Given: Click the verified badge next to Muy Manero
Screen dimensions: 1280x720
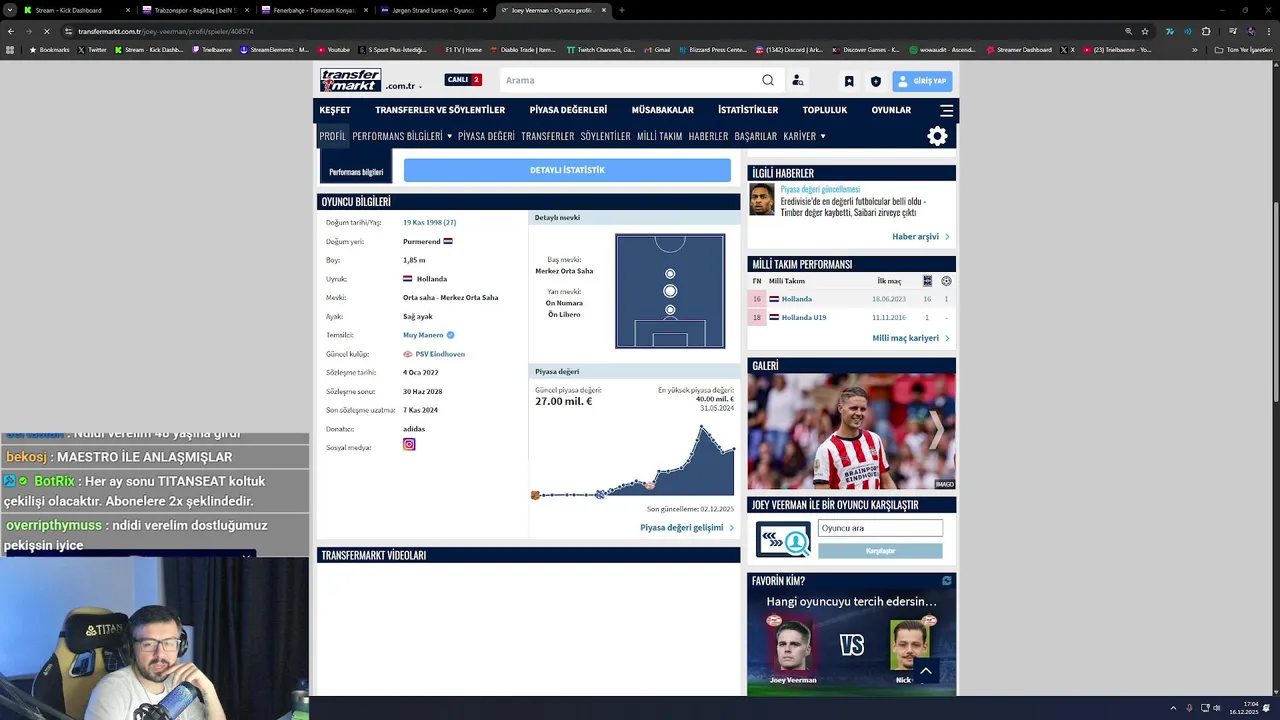Looking at the screenshot, I should [x=450, y=335].
